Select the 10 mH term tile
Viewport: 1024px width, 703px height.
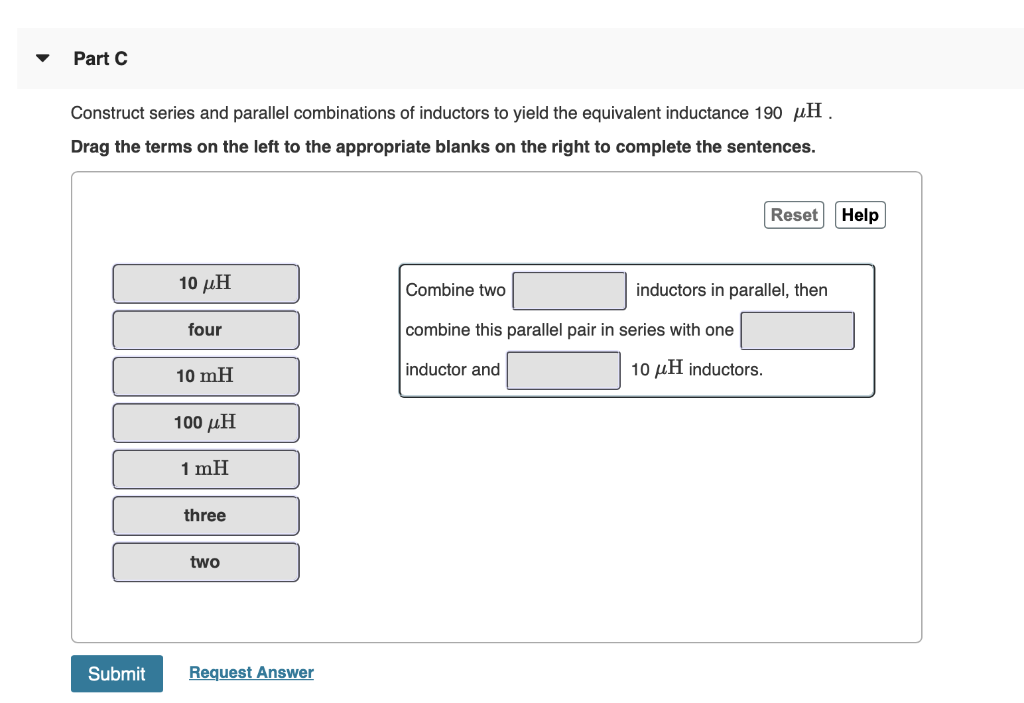[x=206, y=376]
